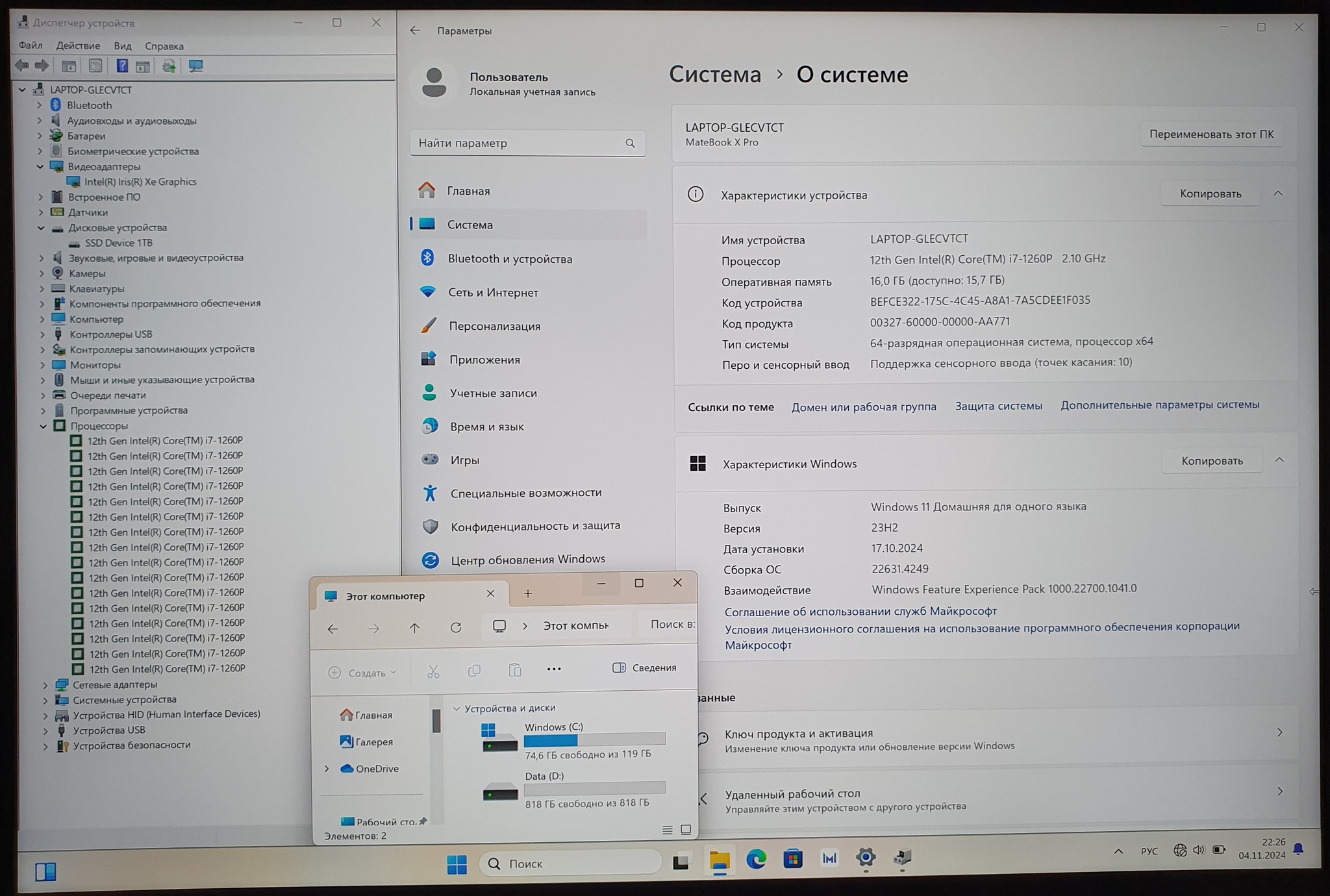1330x896 pixels.
Task: Open the Действие menu in Device Manager
Action: 78,45
